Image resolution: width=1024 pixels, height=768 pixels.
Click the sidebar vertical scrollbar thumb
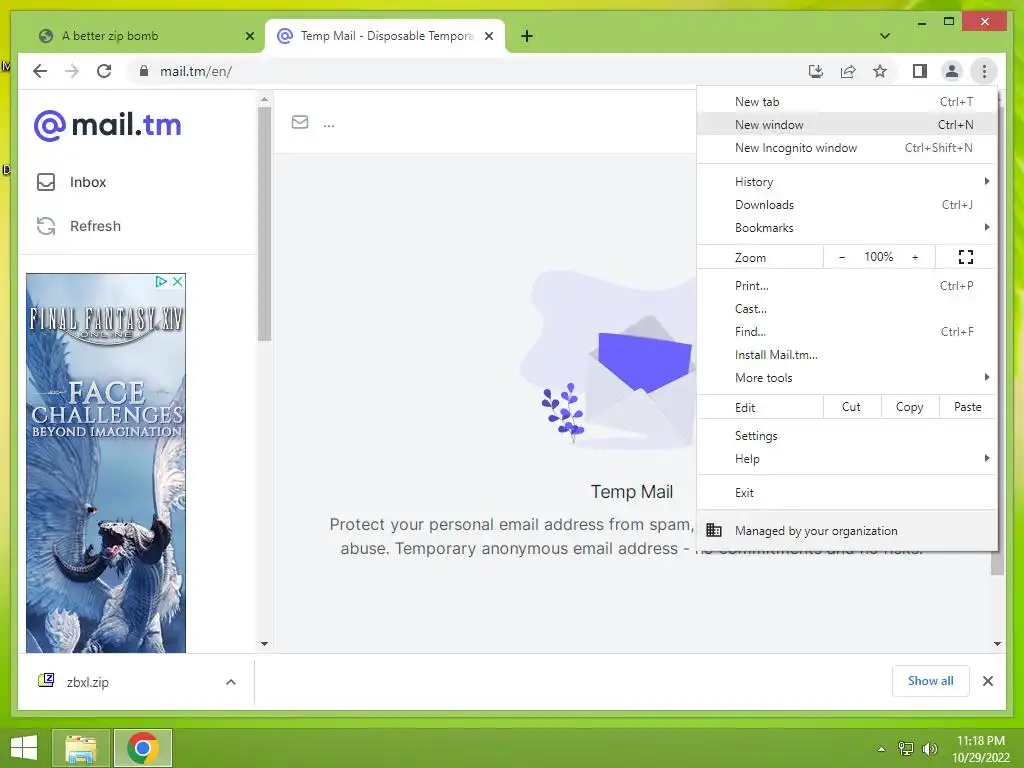264,224
